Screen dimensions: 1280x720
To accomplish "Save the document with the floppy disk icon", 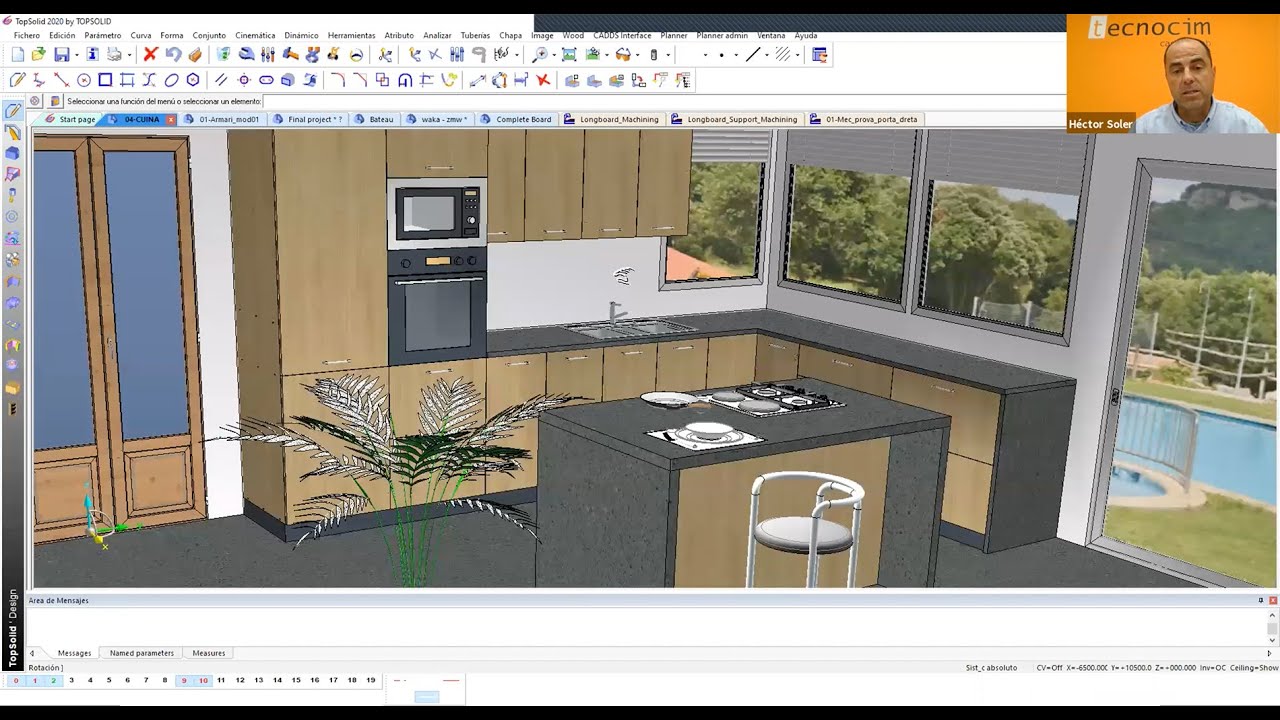I will tap(62, 55).
